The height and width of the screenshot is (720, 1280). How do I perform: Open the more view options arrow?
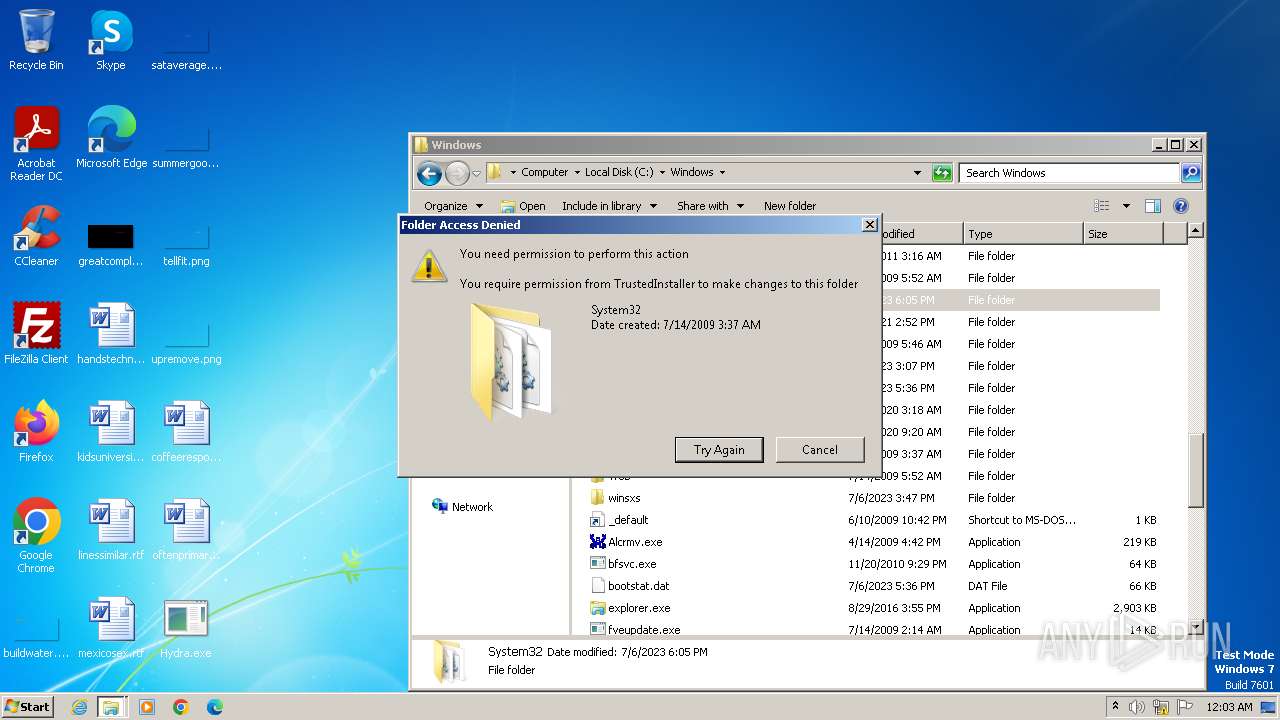tap(1126, 206)
